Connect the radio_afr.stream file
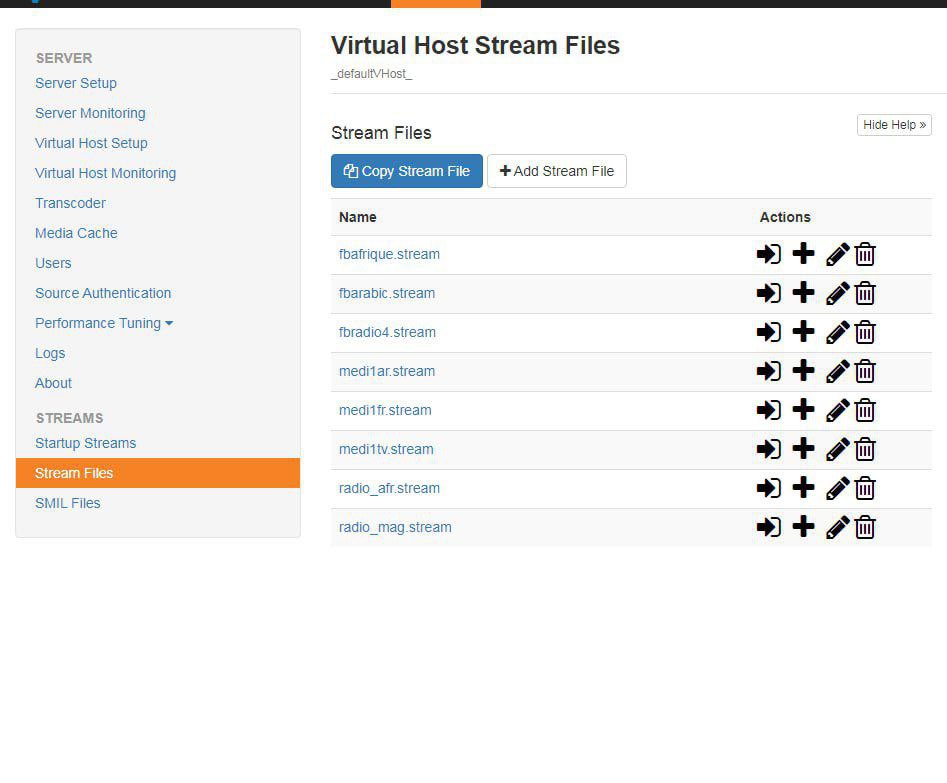 pyautogui.click(x=768, y=488)
